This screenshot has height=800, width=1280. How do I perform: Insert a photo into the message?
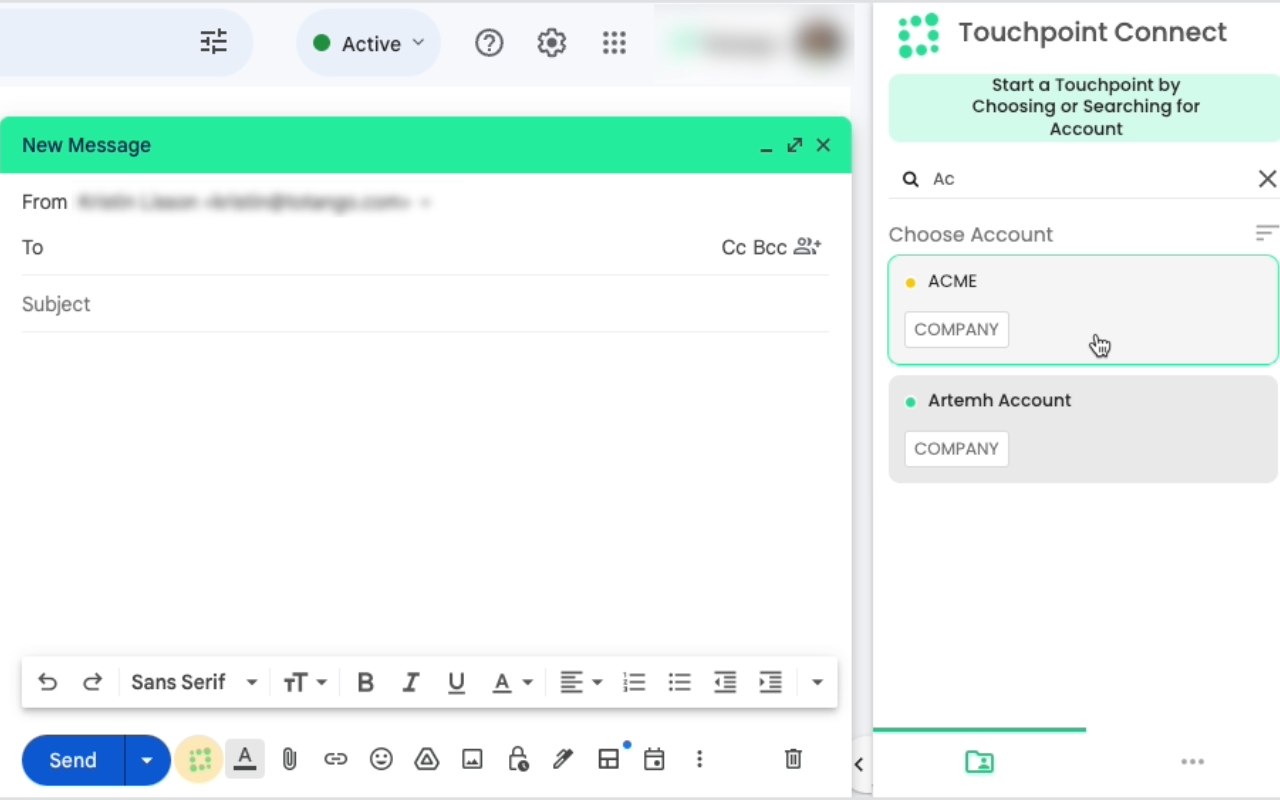point(472,759)
